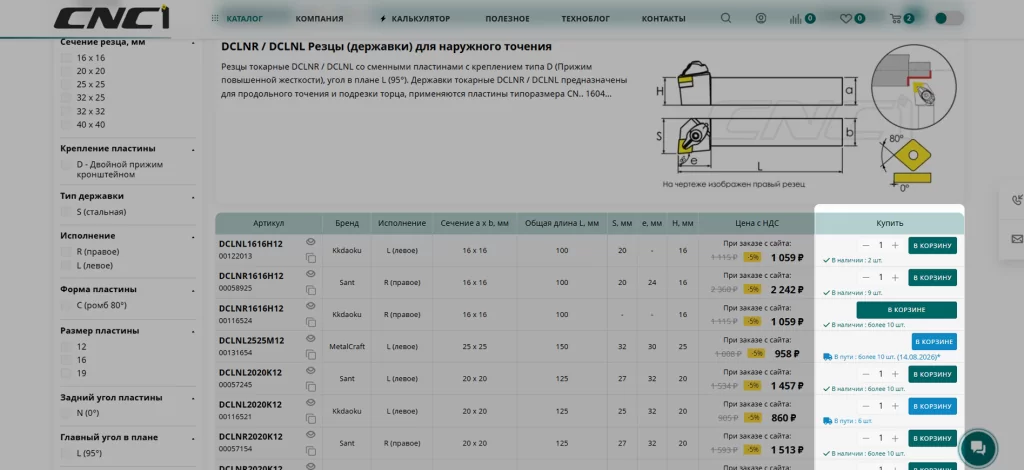This screenshot has height=470, width=1024.
Task: Add DCLNL1616H12 to cart with В КОРЗИНУ
Action: click(x=932, y=245)
